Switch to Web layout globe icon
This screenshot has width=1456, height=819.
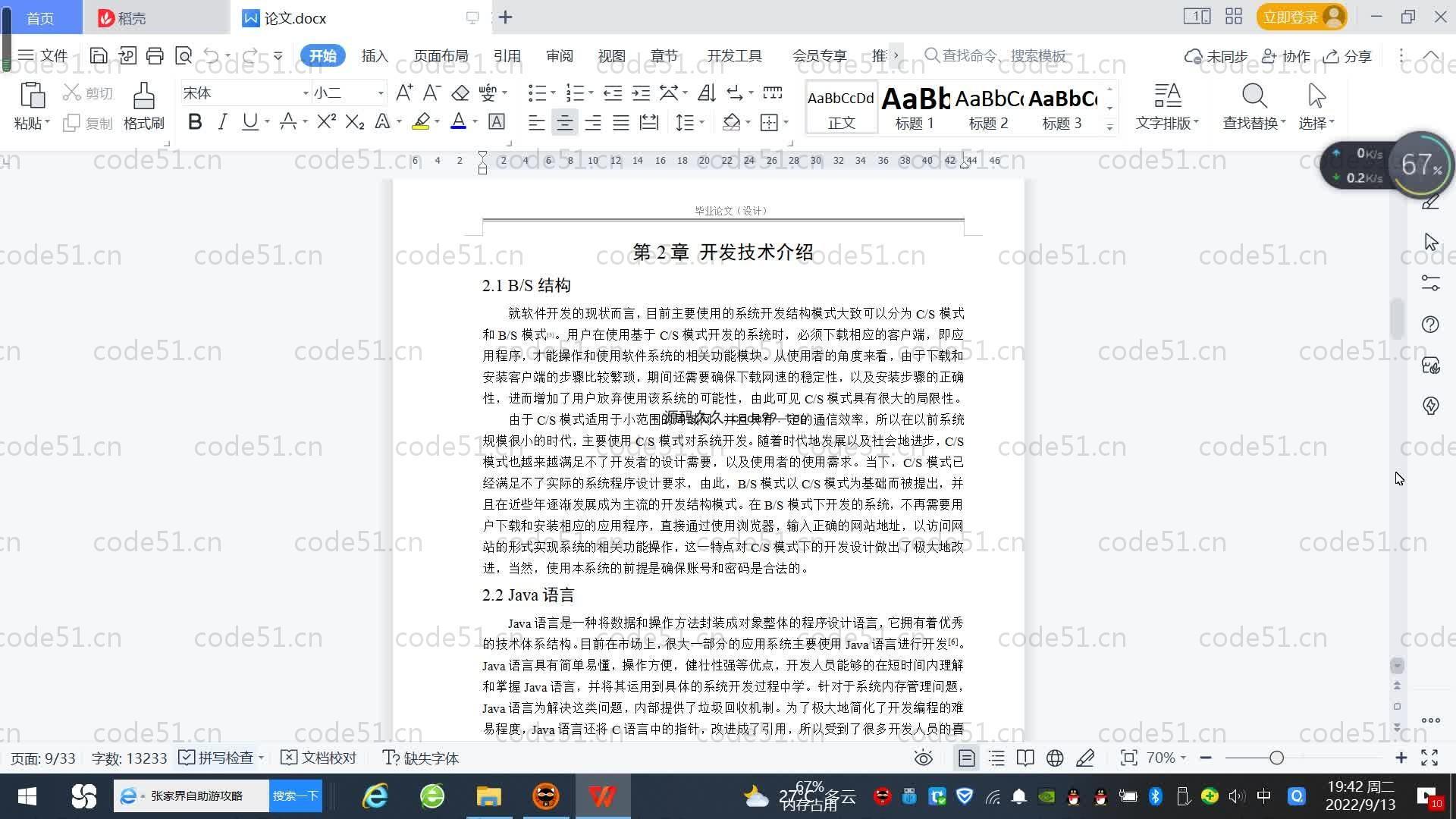(x=1055, y=758)
